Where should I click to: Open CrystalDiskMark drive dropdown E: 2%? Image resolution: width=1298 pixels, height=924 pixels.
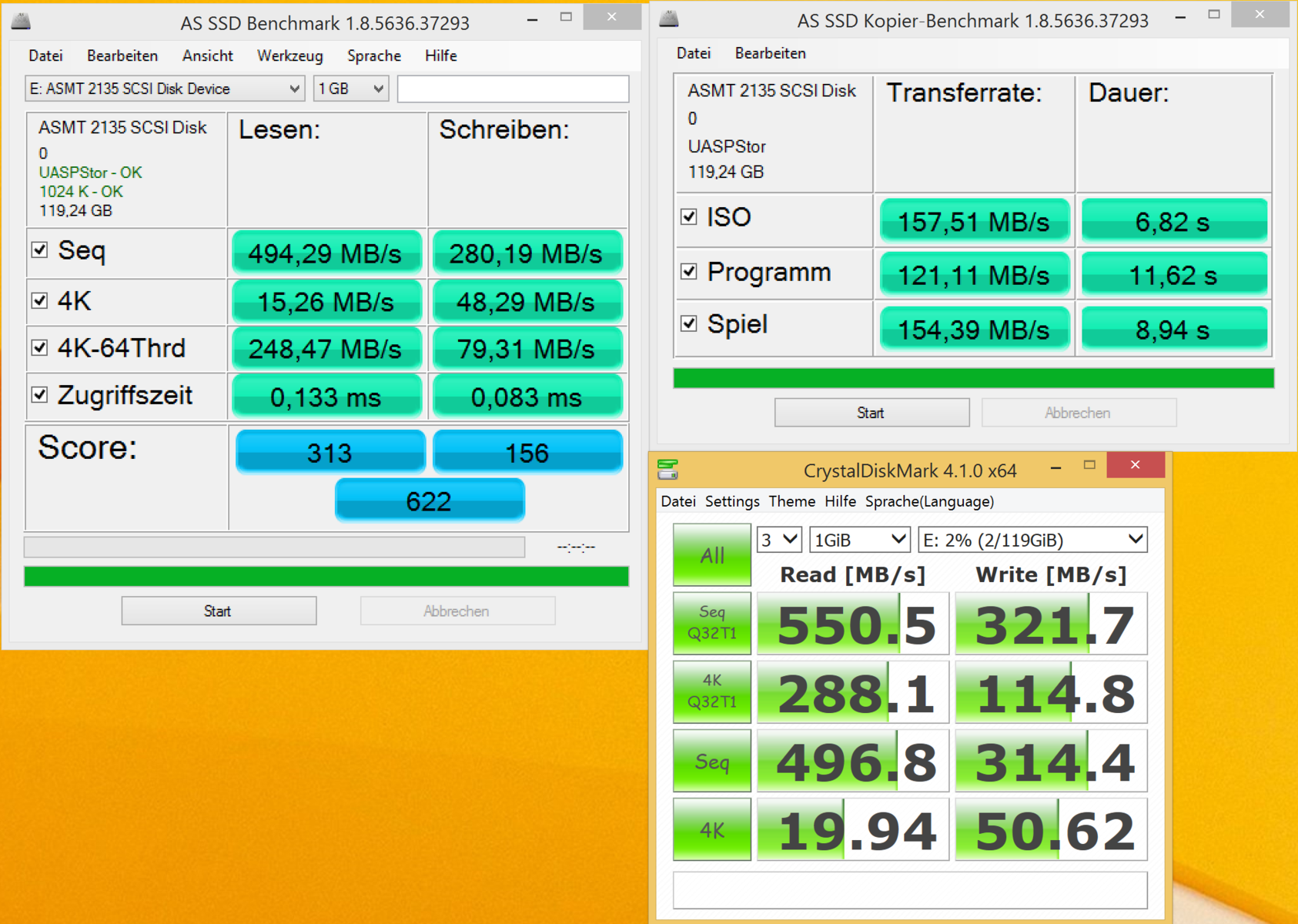[1032, 540]
